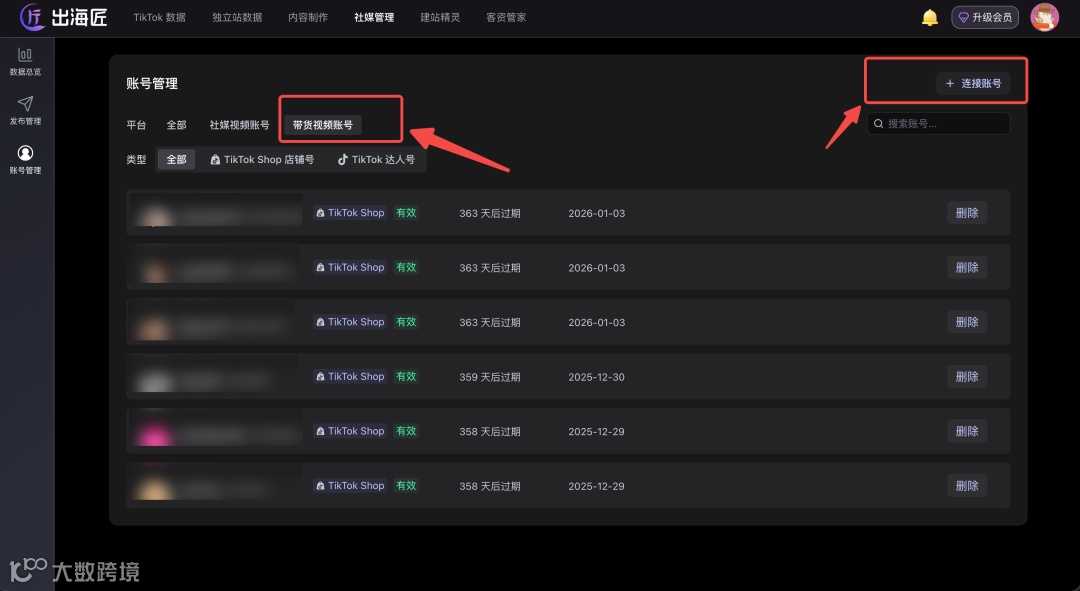Click the 账号管理 heading

click(152, 83)
